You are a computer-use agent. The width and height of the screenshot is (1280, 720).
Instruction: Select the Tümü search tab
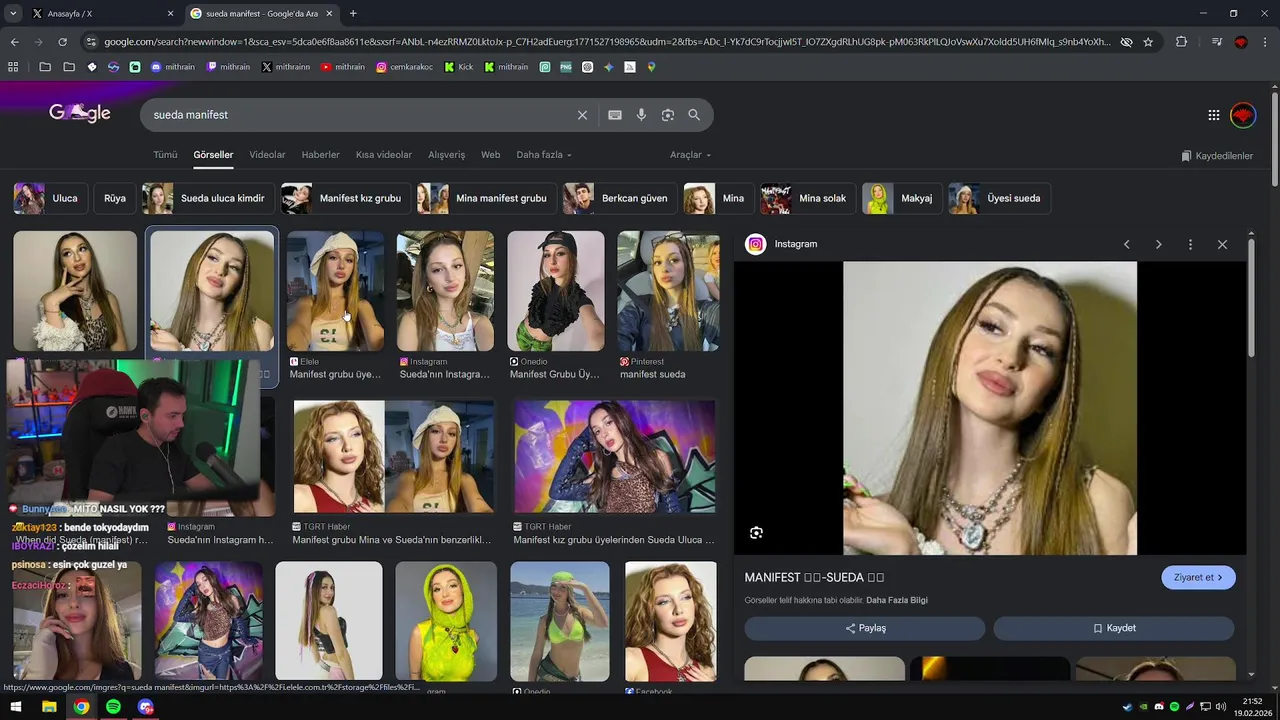[x=165, y=155]
